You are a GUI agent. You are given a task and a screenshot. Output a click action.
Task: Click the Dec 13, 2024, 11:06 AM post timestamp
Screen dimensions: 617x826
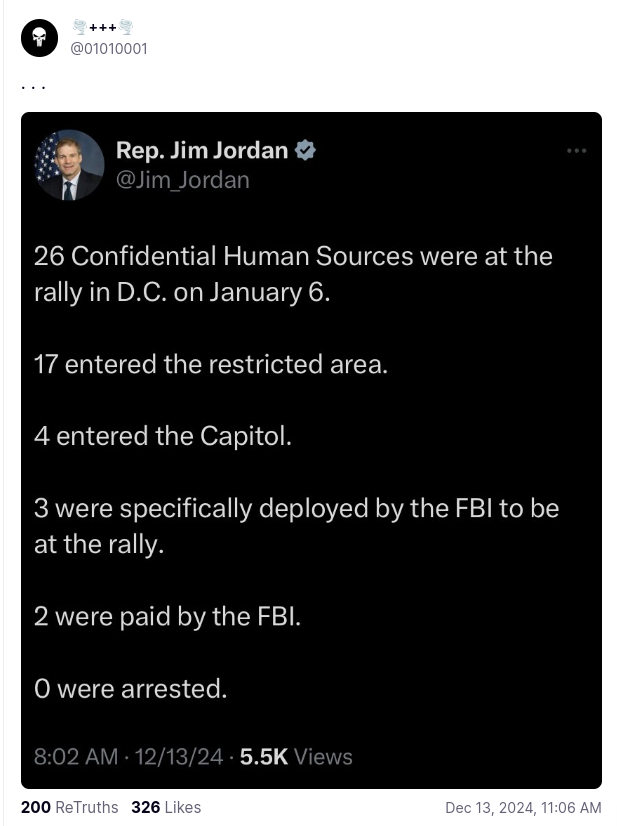523,807
